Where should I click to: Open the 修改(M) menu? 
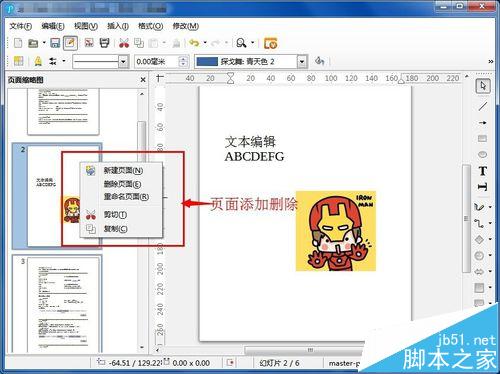(185, 26)
